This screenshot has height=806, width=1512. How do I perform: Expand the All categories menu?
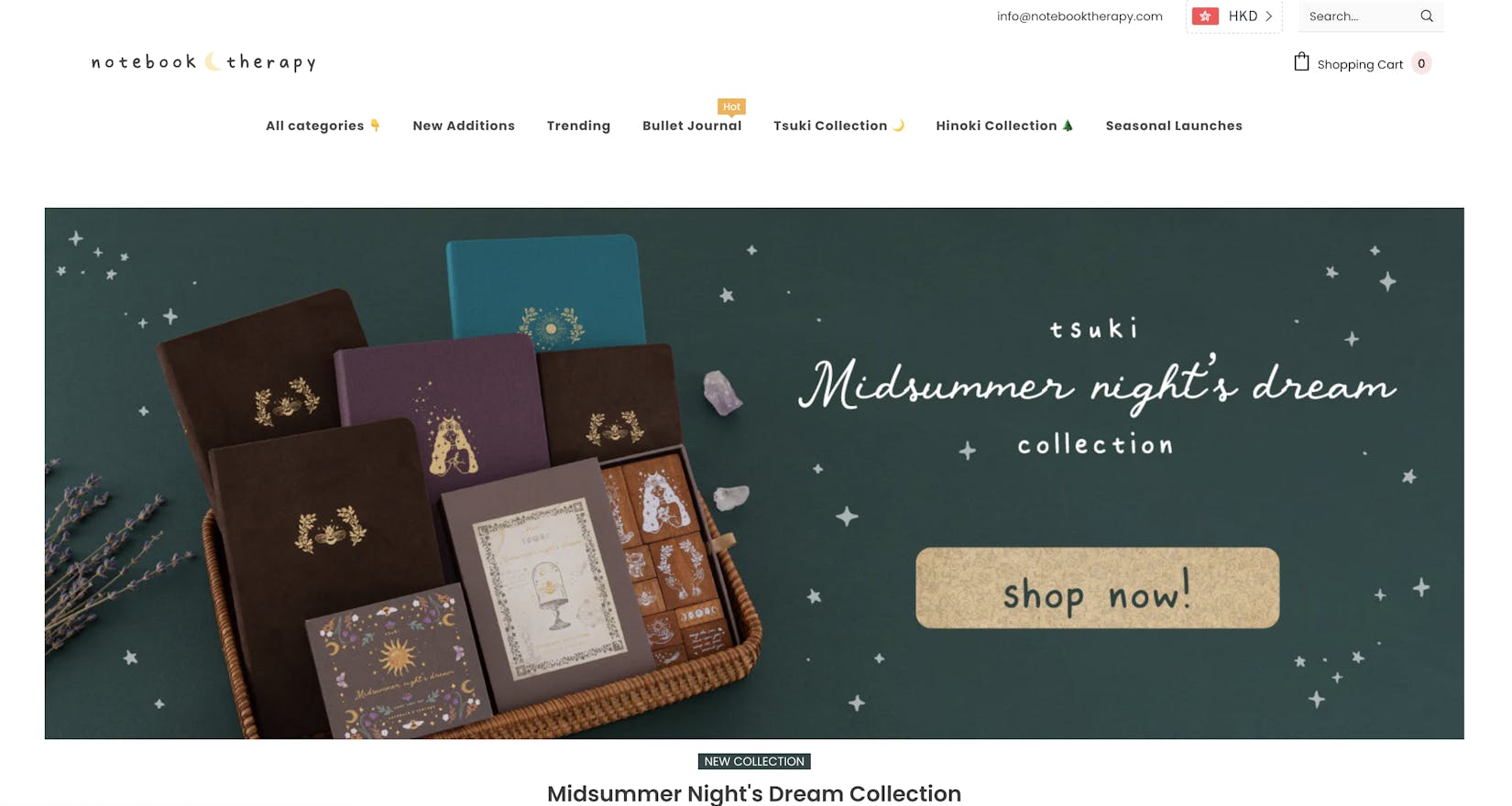[323, 125]
